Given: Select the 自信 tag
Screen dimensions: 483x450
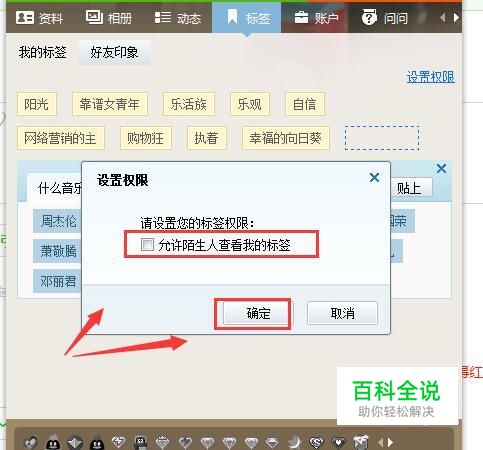Looking at the screenshot, I should click(305, 104).
